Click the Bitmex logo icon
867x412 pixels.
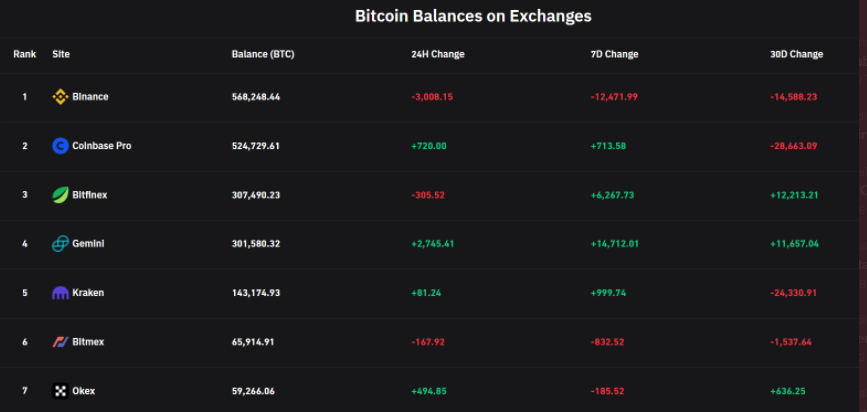point(60,342)
